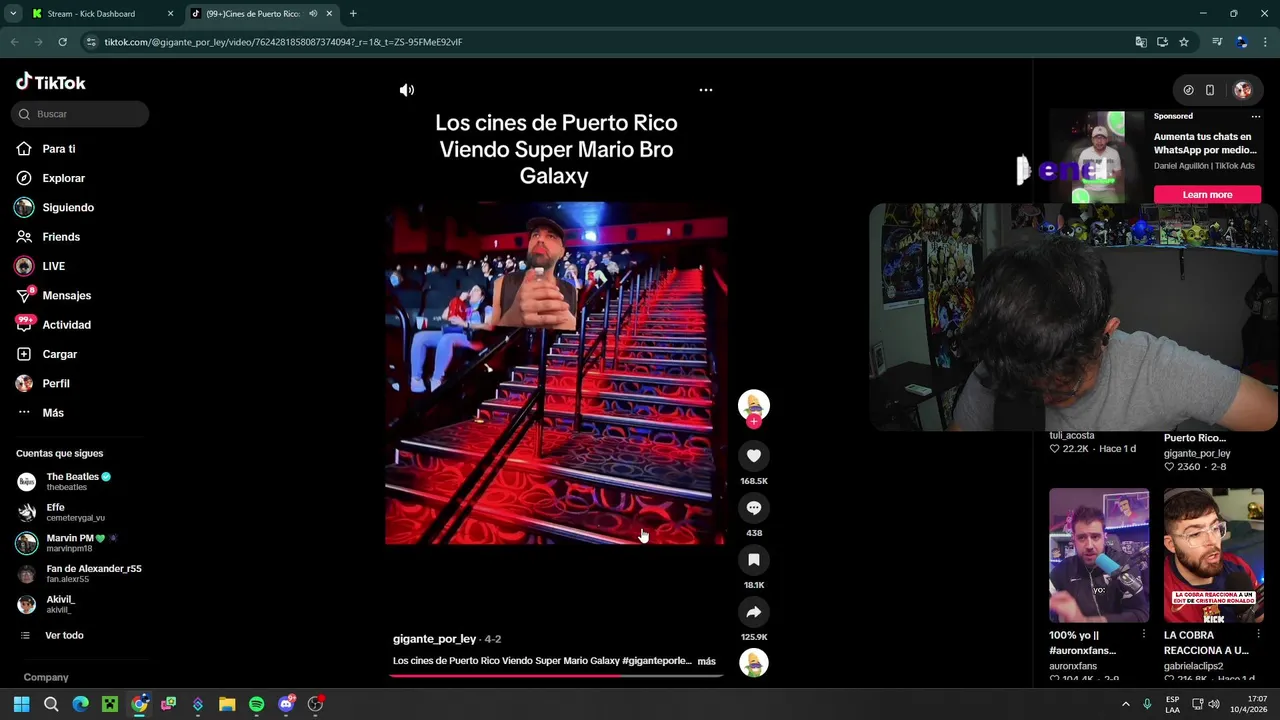Image resolution: width=1280 pixels, height=720 pixels.
Task: Go to the Siguiendo feed
Action: pos(67,207)
